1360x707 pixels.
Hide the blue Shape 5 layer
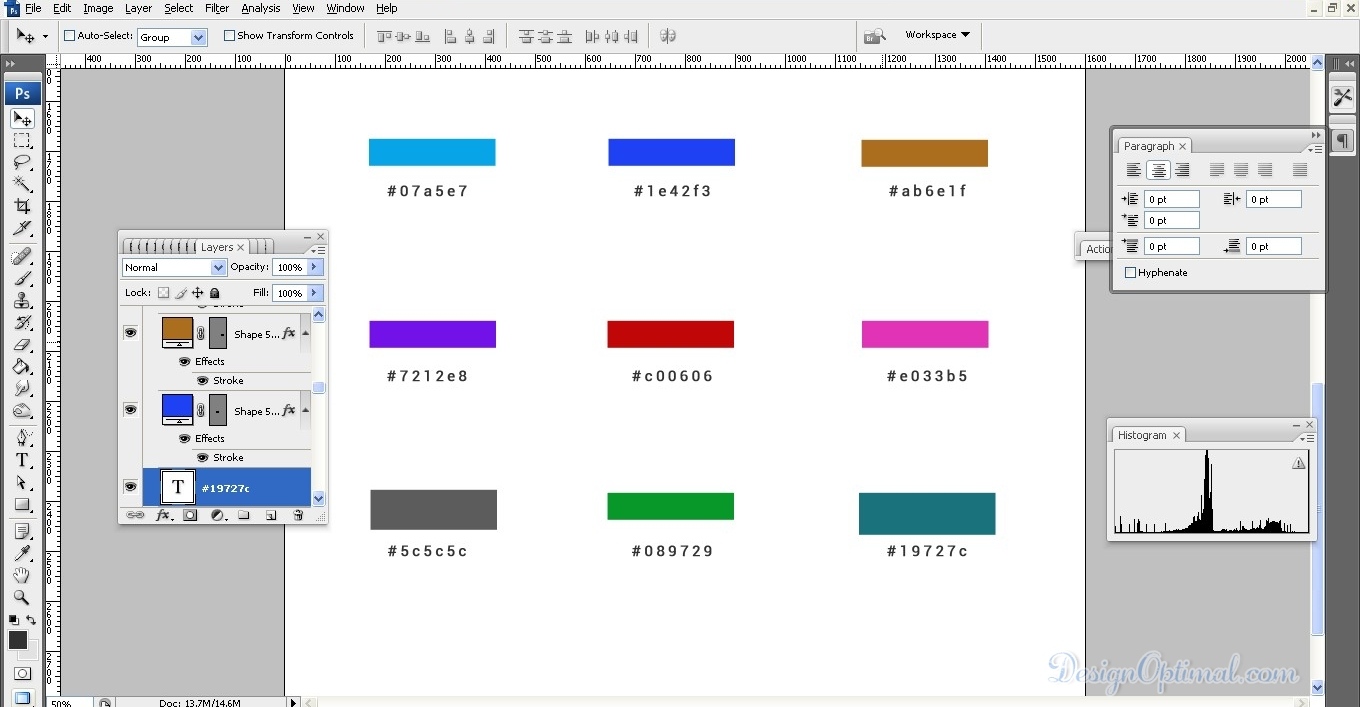pyautogui.click(x=130, y=409)
